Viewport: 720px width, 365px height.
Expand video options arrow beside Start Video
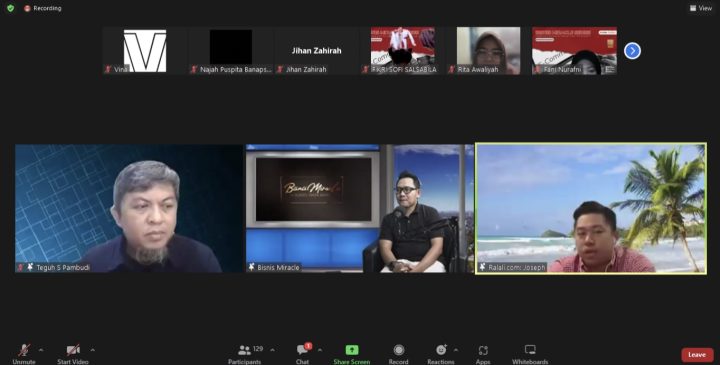click(x=92, y=350)
